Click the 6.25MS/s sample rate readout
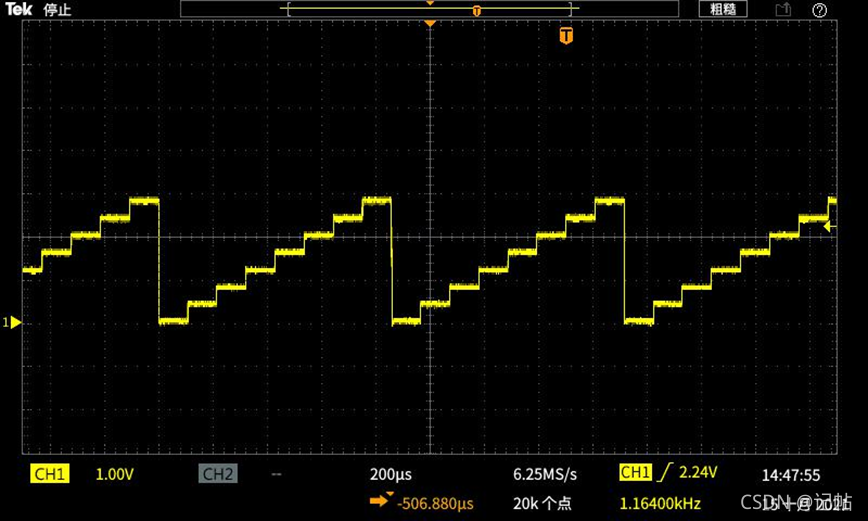Image resolution: width=868 pixels, height=521 pixels. click(x=545, y=474)
